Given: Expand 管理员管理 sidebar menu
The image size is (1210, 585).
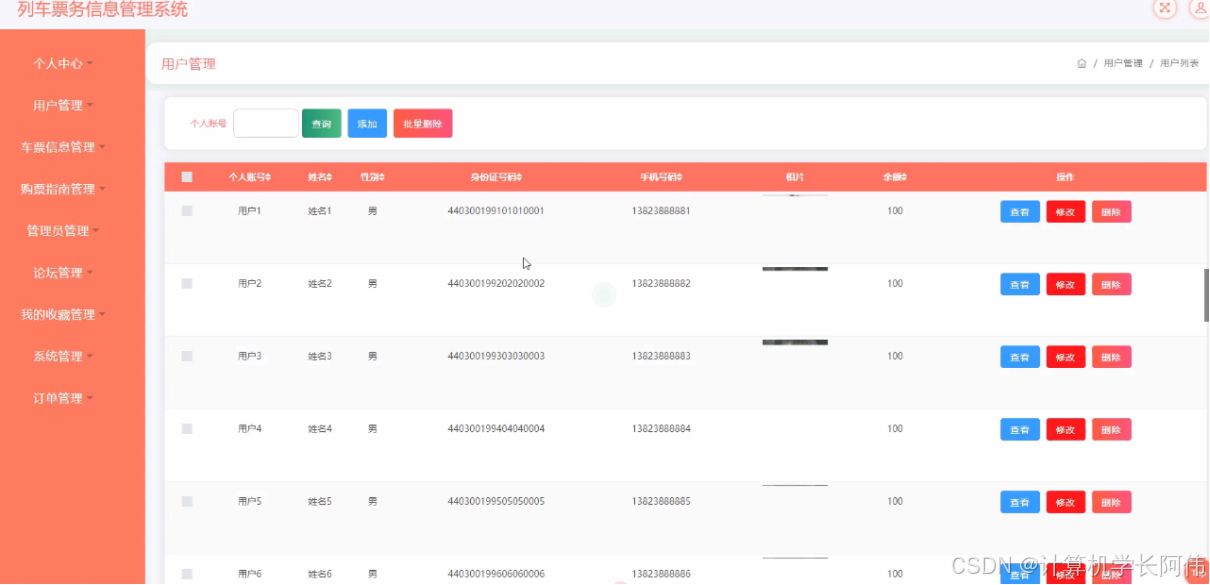Looking at the screenshot, I should 63,231.
